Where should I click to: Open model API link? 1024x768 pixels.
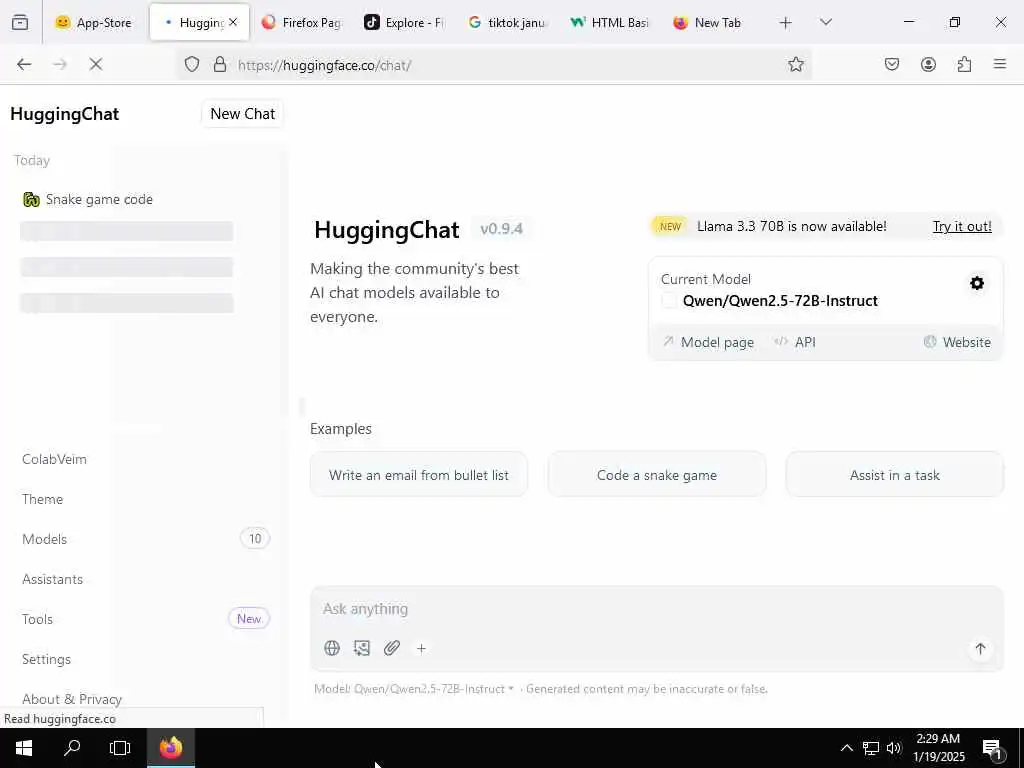tap(795, 342)
